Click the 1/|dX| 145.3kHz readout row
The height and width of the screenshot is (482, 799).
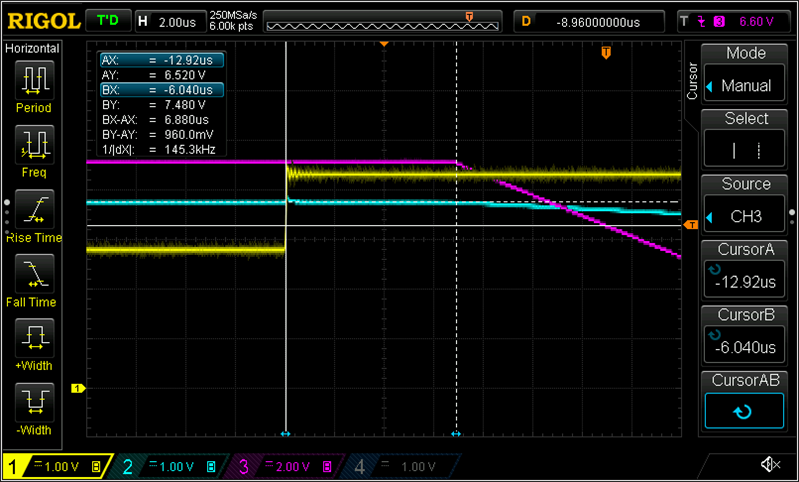(x=162, y=149)
